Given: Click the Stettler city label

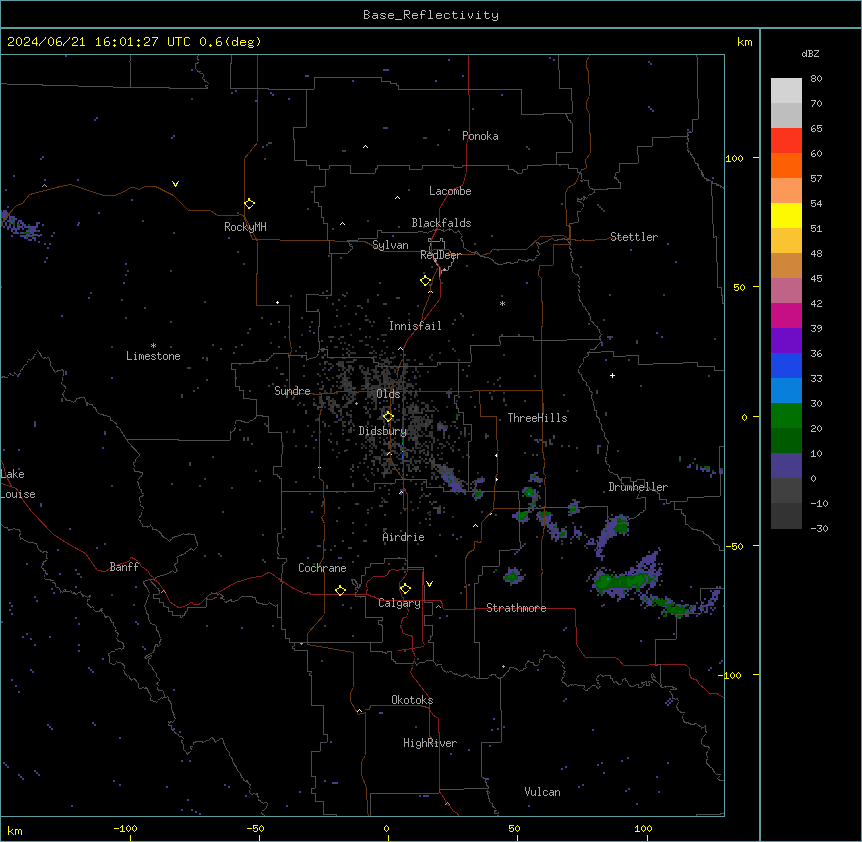Looking at the screenshot, I should (x=634, y=237).
